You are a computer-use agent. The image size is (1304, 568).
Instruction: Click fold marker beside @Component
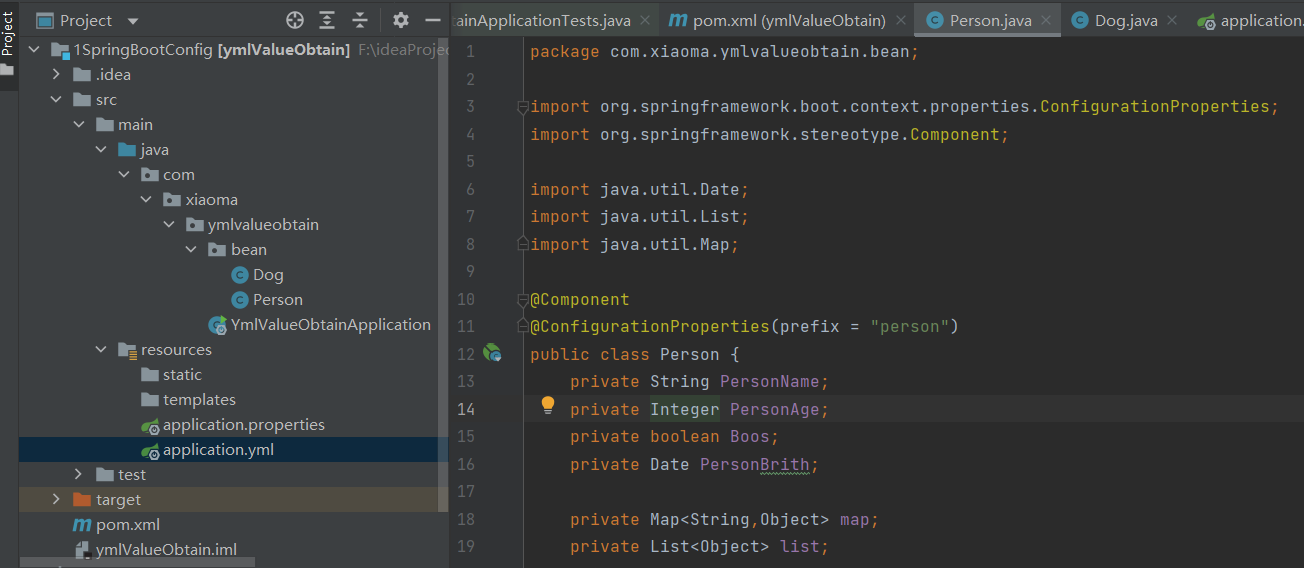tap(521, 299)
